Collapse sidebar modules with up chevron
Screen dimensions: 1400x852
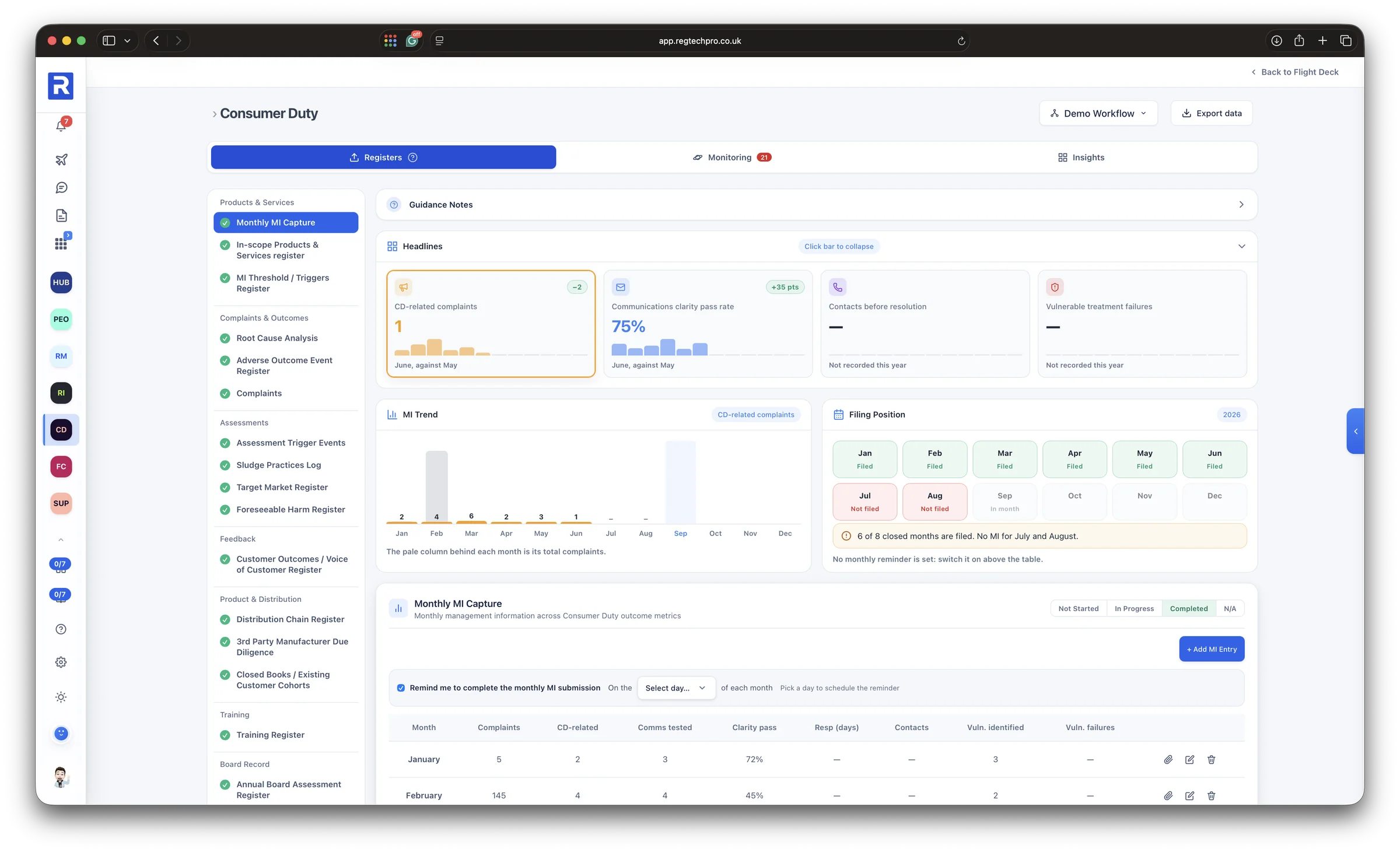[61, 539]
